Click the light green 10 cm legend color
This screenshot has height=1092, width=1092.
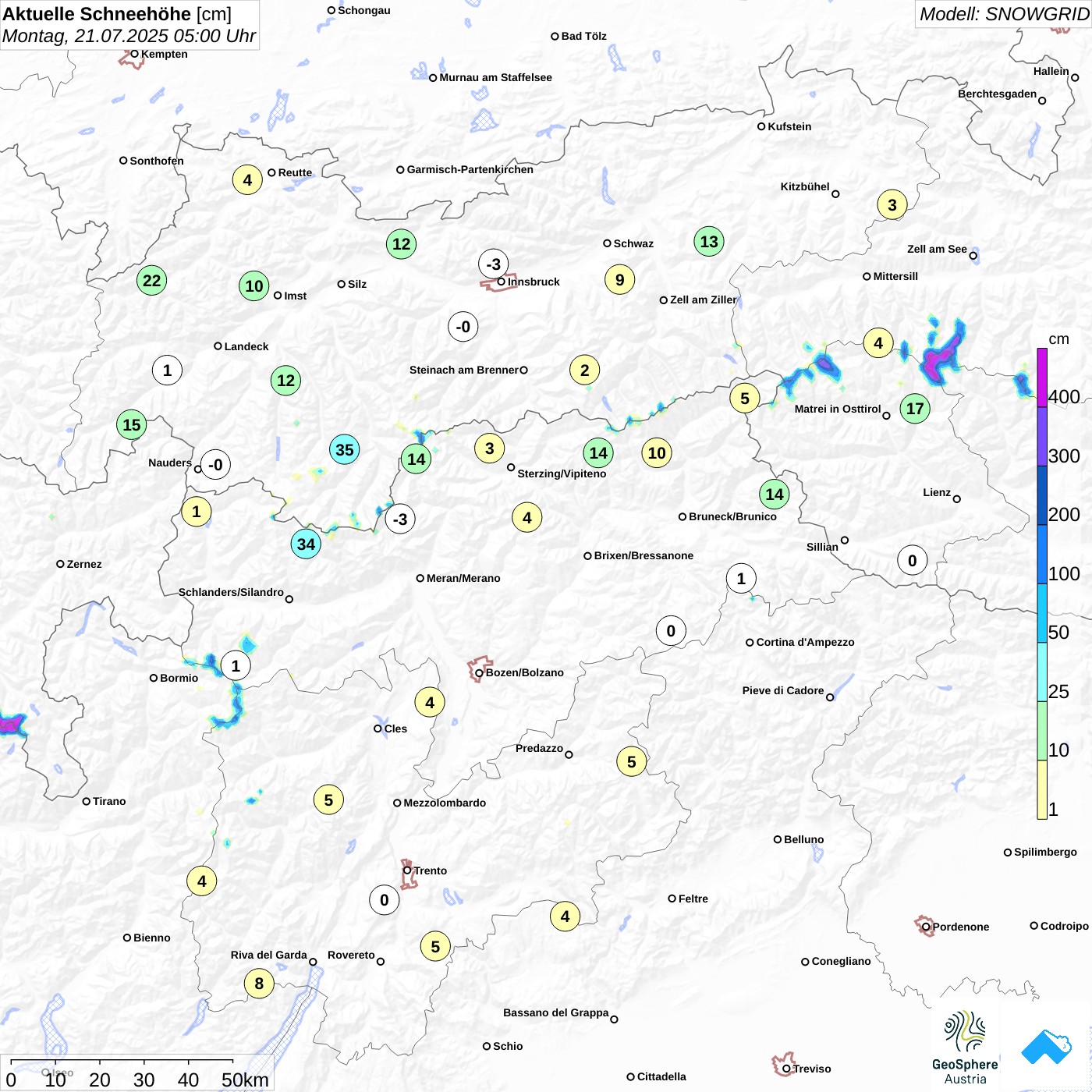coord(1042,731)
